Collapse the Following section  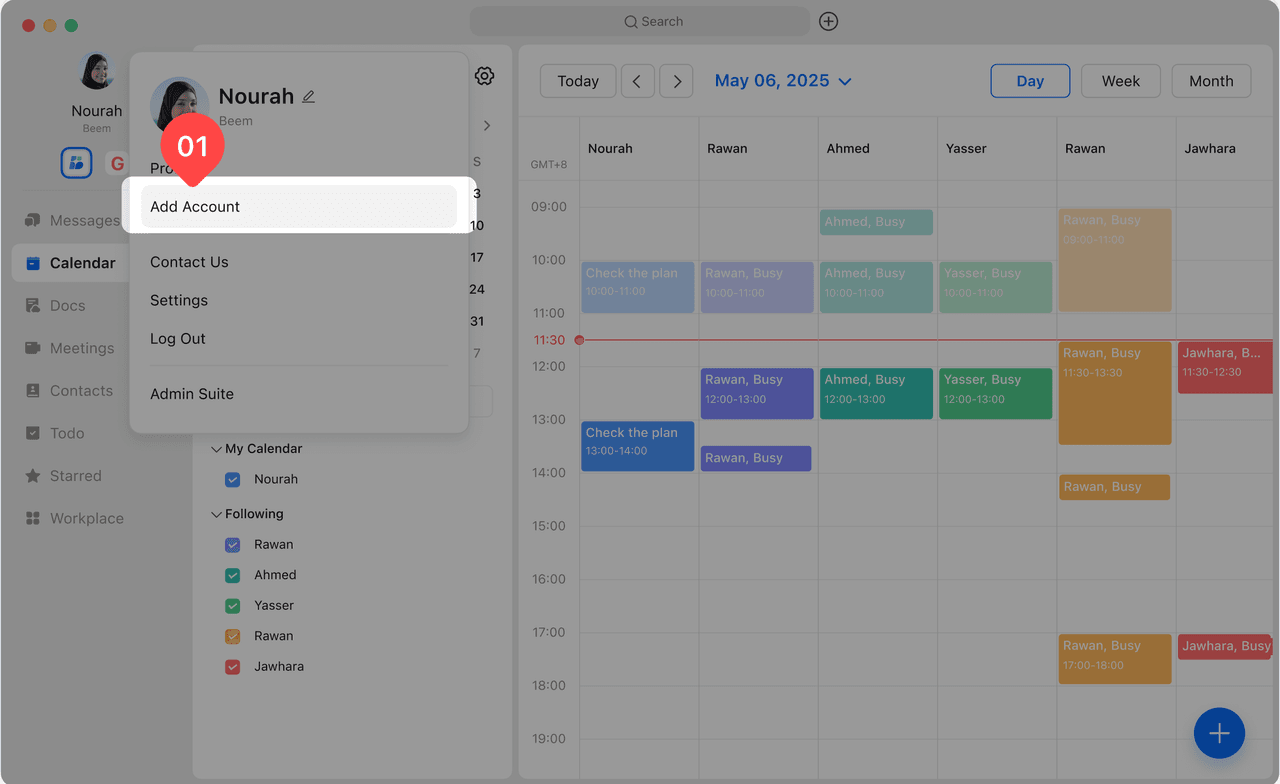click(x=216, y=514)
